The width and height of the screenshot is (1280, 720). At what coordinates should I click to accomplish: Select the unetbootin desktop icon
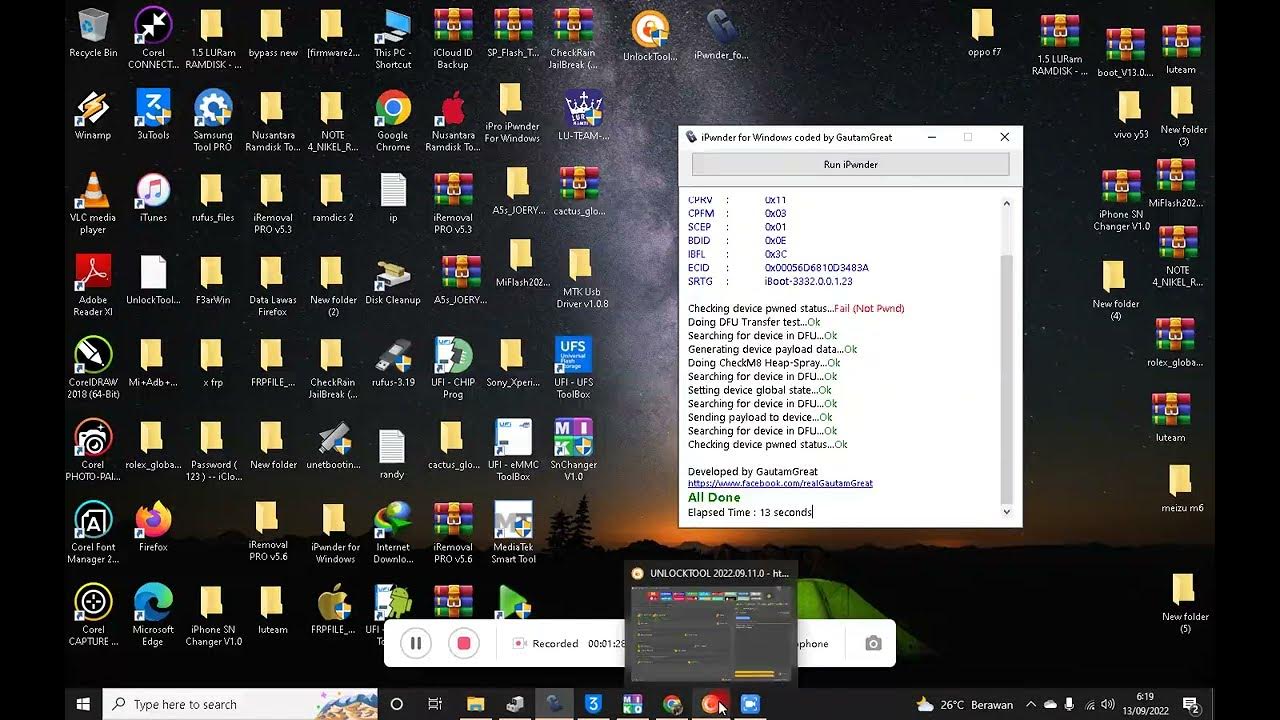pyautogui.click(x=333, y=445)
